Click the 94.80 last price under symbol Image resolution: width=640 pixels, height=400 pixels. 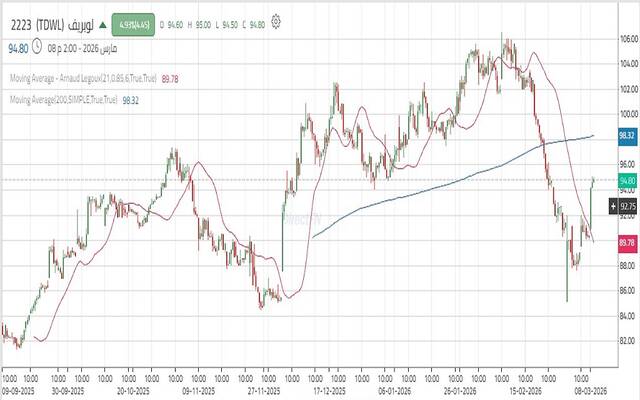click(x=18, y=46)
